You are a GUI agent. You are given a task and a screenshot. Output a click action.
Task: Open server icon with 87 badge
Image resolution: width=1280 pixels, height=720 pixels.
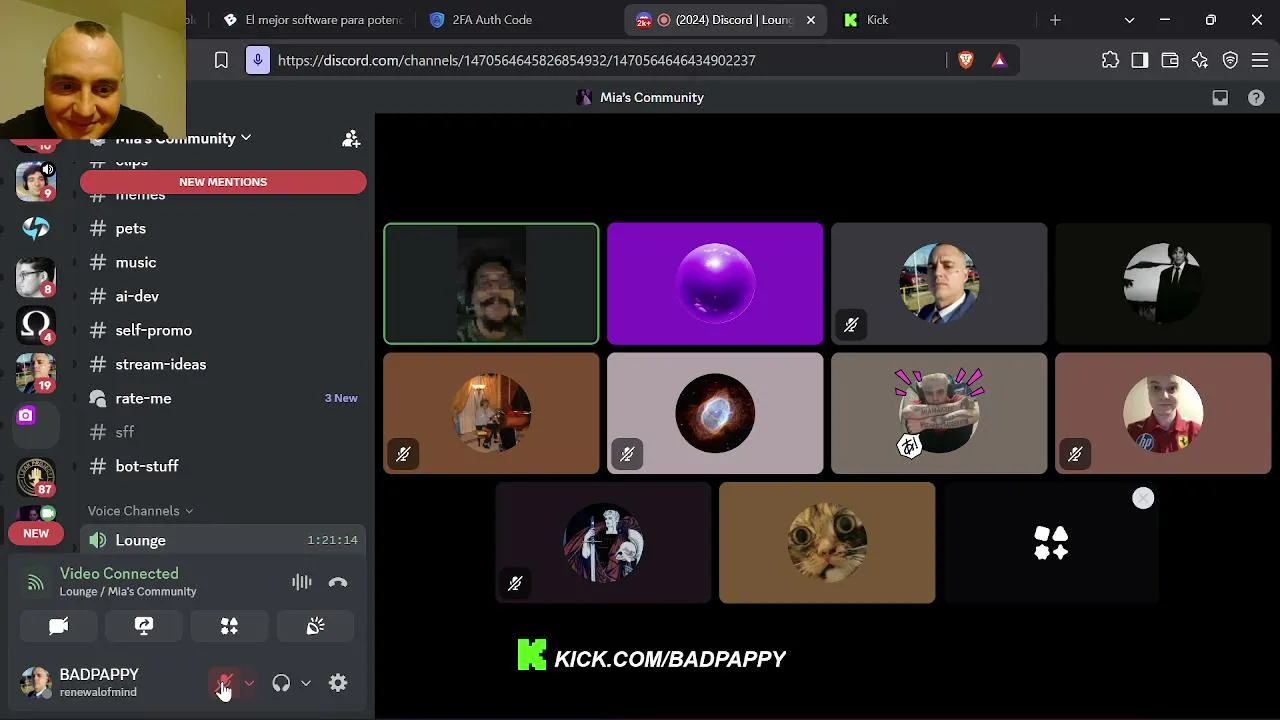pyautogui.click(x=36, y=476)
